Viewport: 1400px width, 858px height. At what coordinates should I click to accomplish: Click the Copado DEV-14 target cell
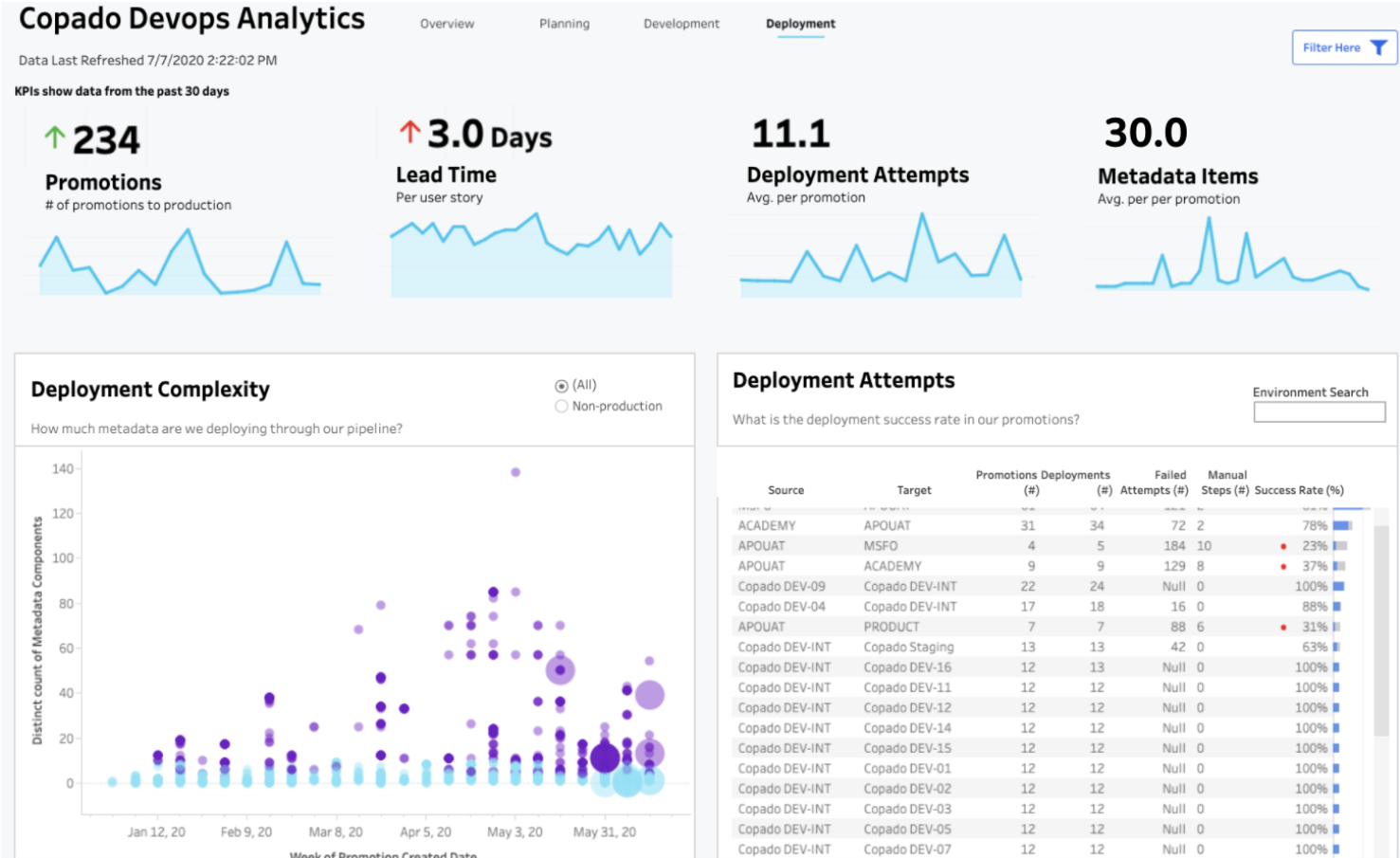[907, 728]
